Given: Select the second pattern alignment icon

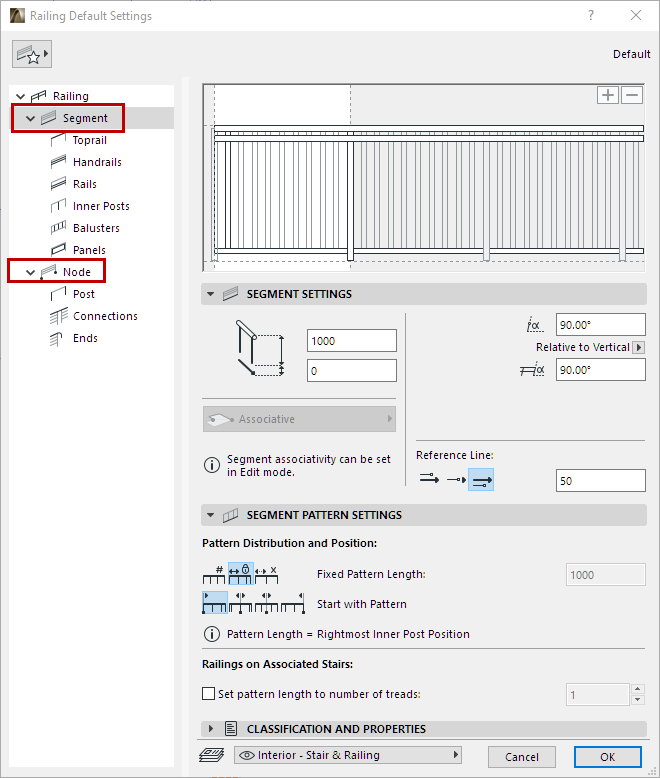Looking at the screenshot, I should 241,603.
